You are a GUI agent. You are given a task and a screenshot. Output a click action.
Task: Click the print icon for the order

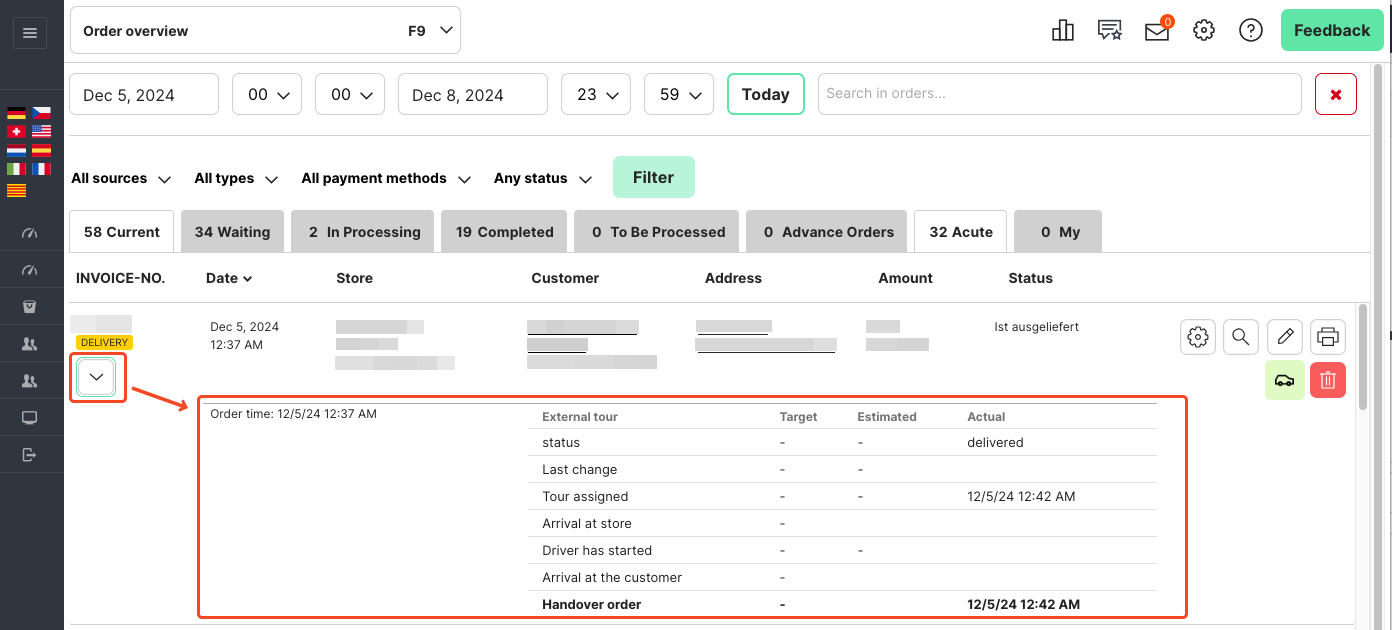(1328, 337)
